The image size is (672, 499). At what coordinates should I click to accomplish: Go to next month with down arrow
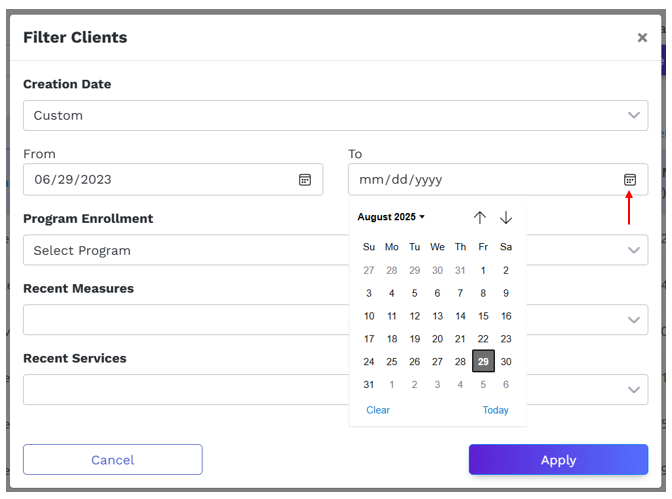pyautogui.click(x=506, y=217)
